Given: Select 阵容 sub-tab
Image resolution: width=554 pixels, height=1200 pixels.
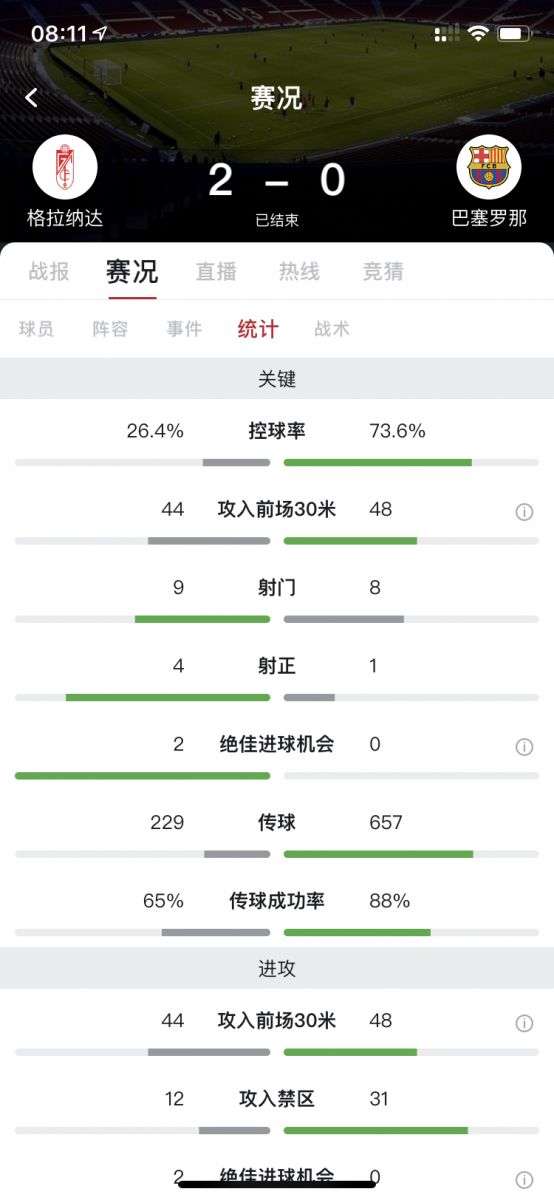Looking at the screenshot, I should tap(110, 329).
